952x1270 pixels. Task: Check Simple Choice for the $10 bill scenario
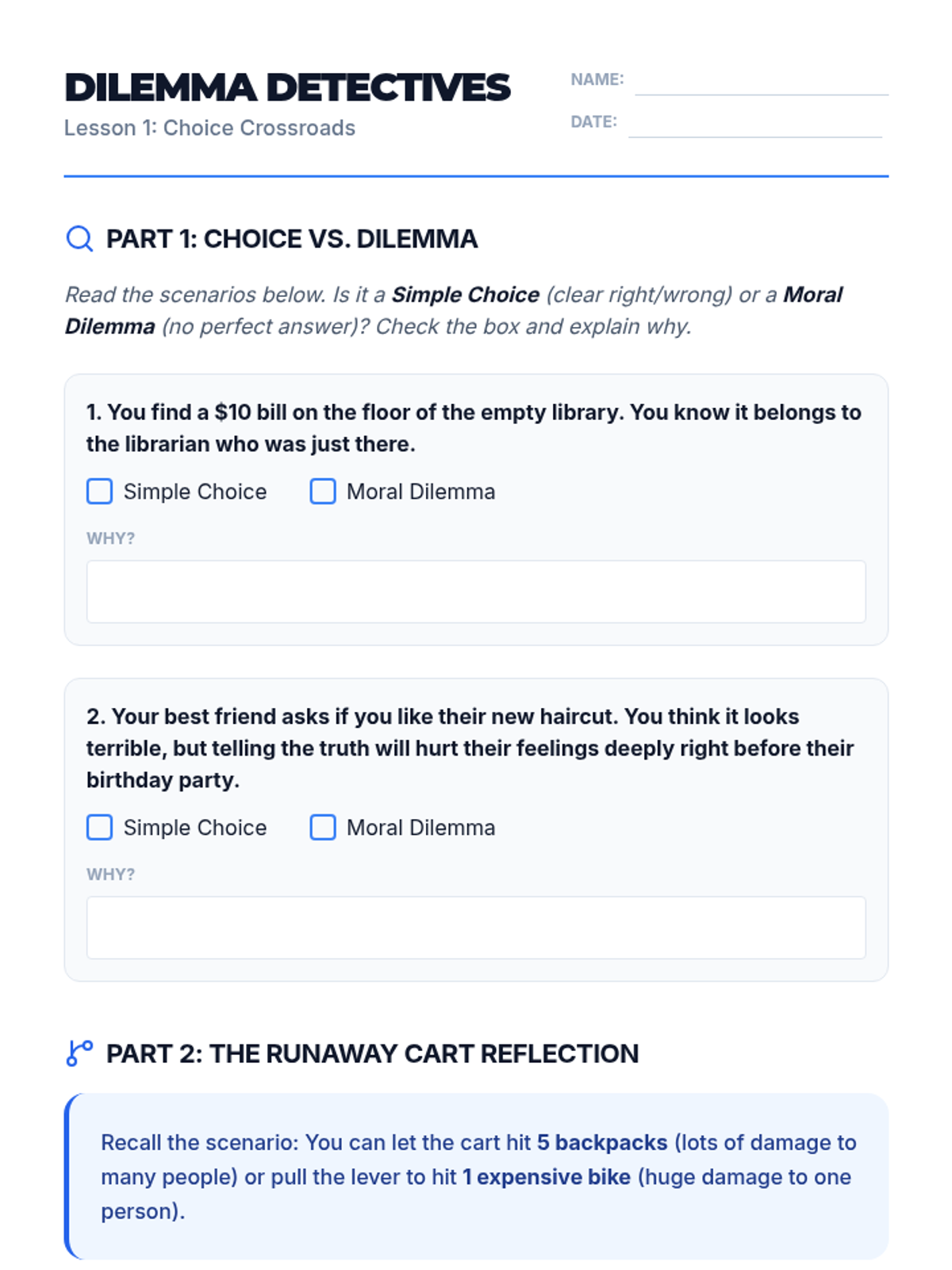click(x=99, y=491)
